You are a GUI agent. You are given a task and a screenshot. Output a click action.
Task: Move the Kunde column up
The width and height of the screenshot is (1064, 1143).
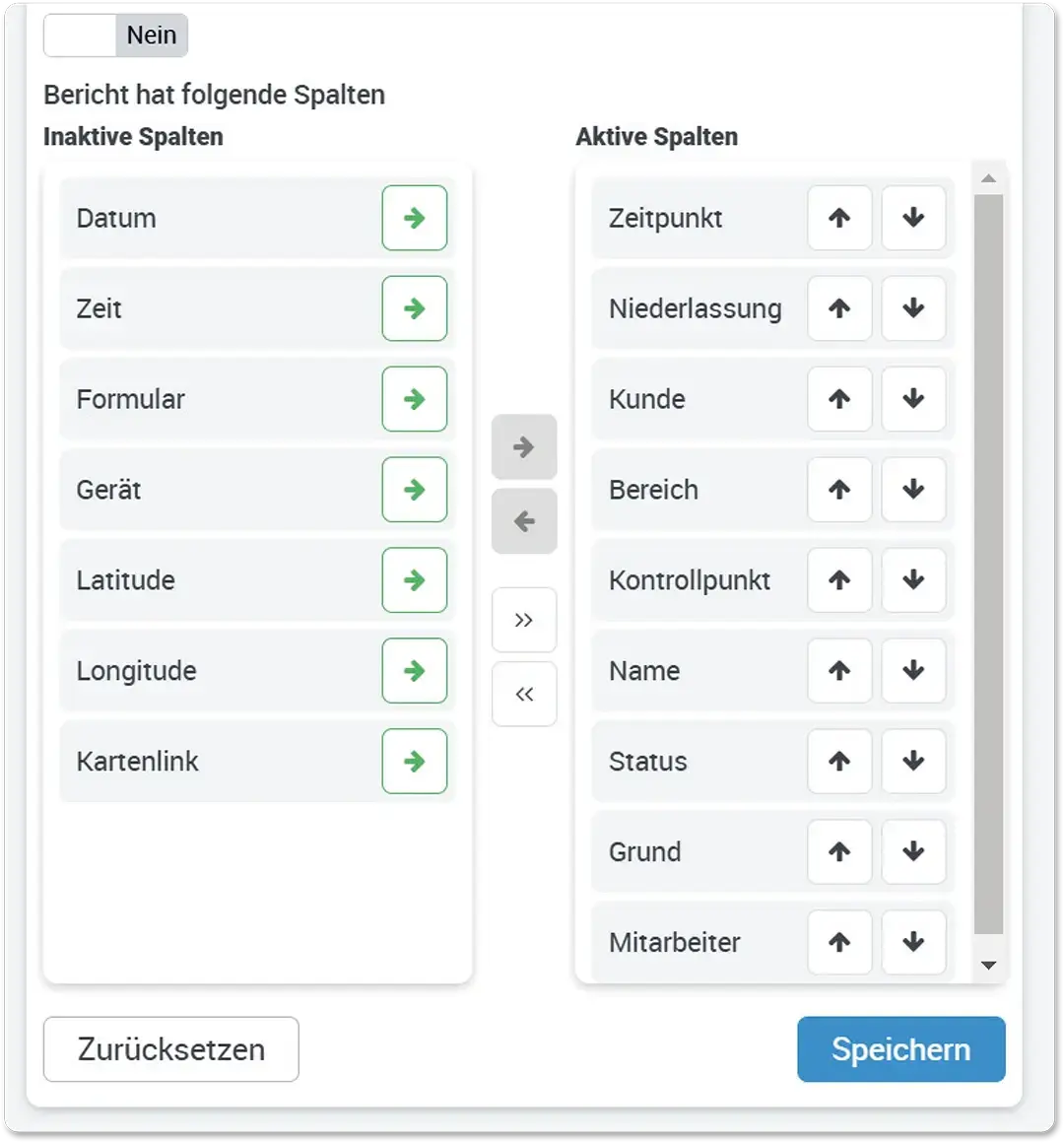pyautogui.click(x=839, y=399)
